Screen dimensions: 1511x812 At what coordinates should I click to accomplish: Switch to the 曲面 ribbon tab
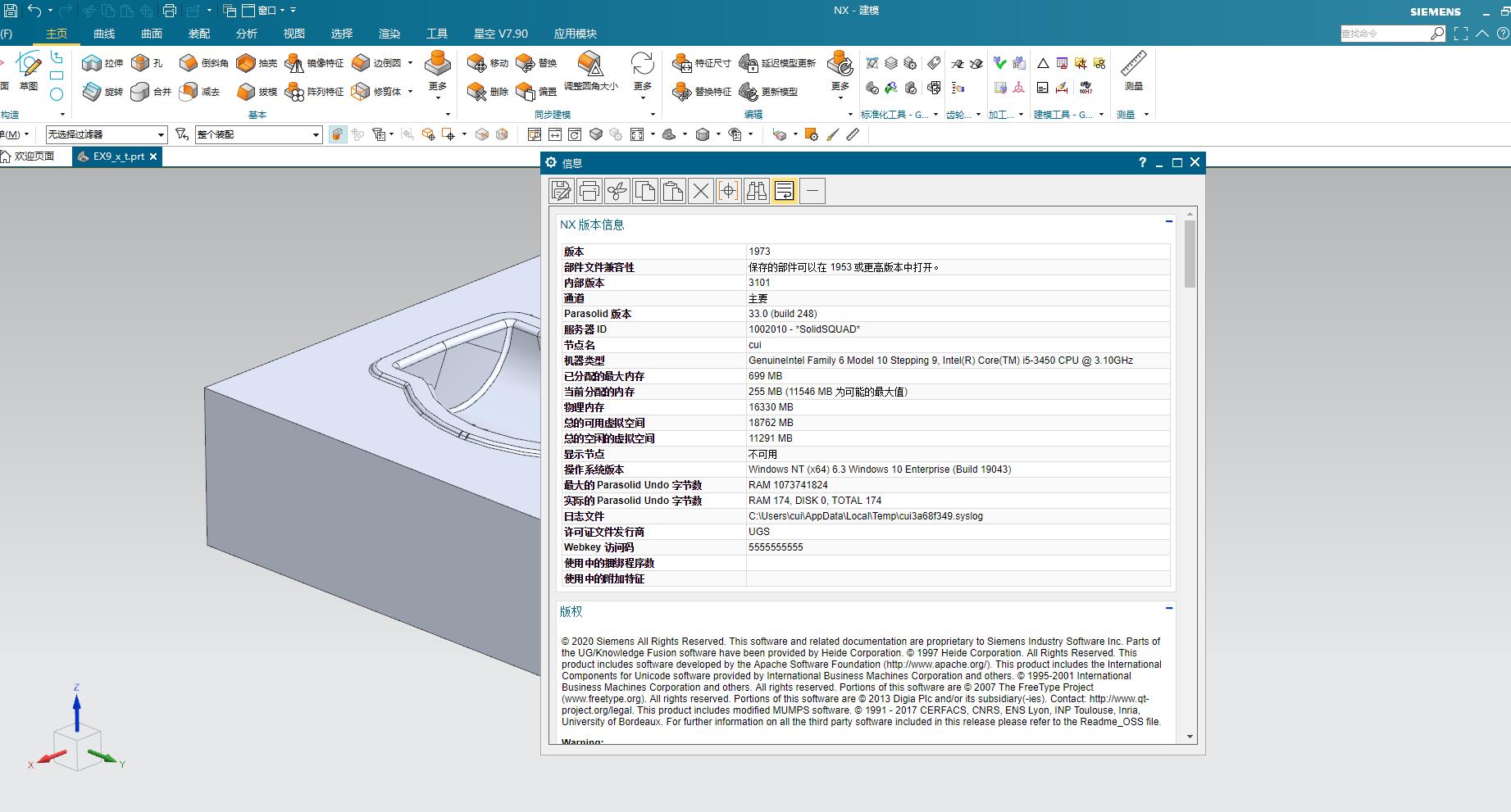152,34
